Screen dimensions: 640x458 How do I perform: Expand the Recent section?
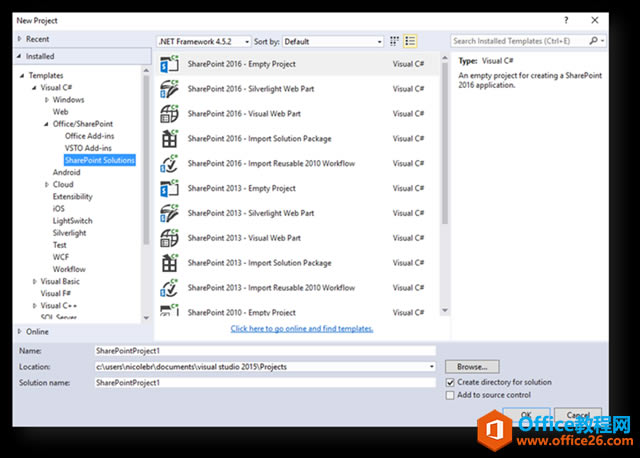click(19, 39)
